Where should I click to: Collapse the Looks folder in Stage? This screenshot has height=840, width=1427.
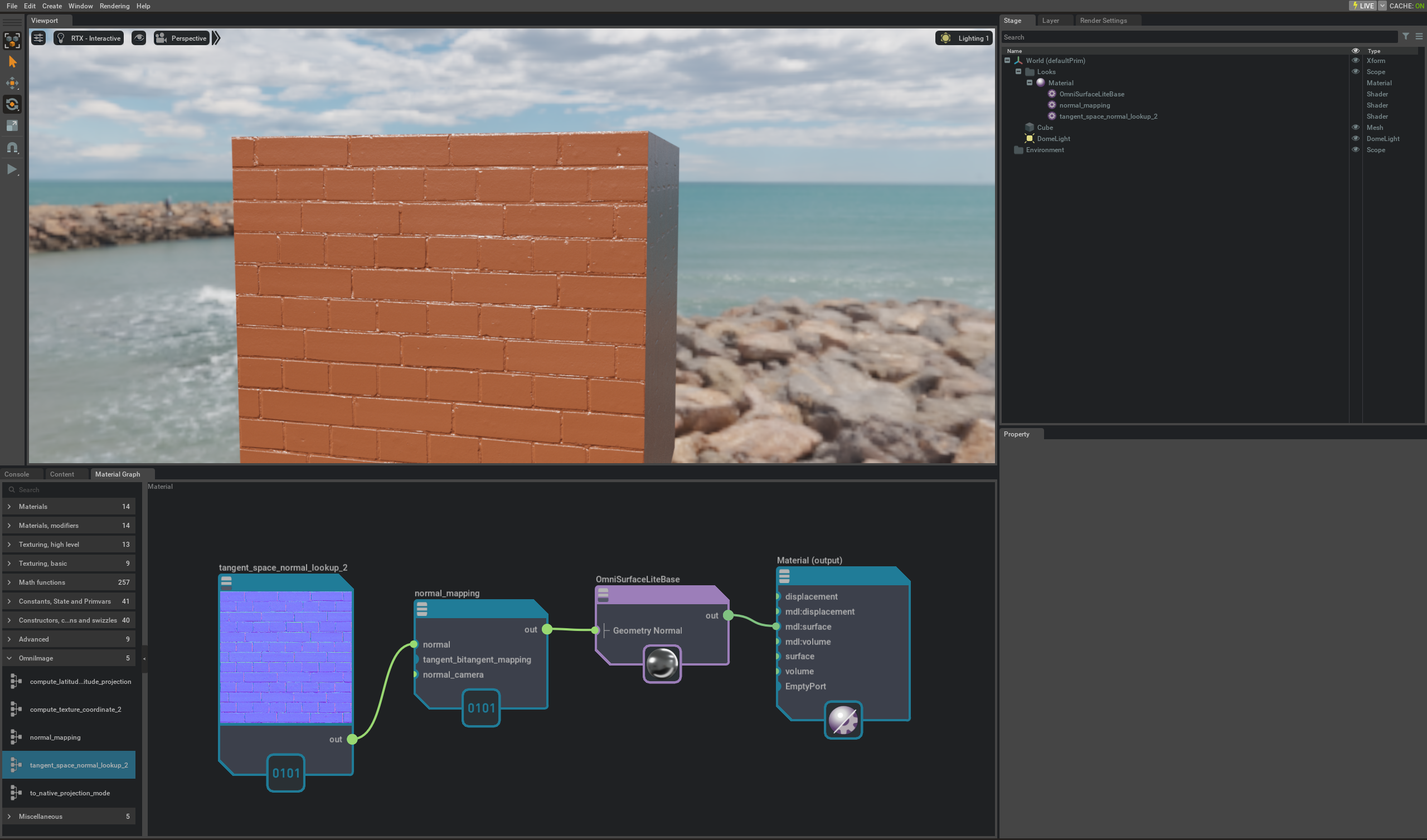tap(1018, 72)
